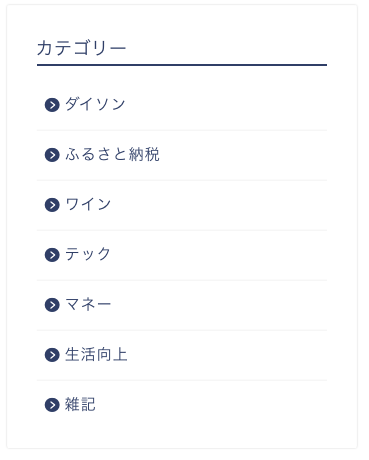Go to the テック category
Viewport: 369px width, 460px height.
point(88,254)
